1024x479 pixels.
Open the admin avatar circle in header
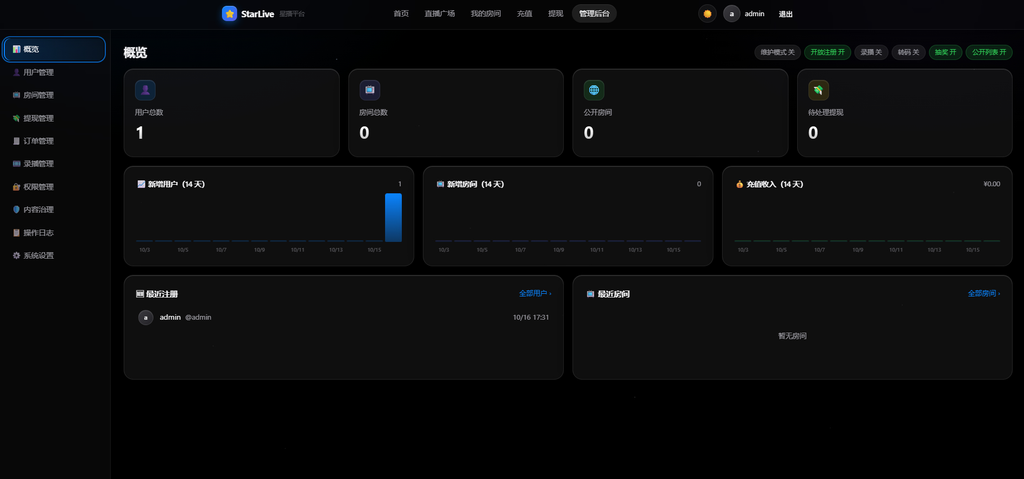tap(731, 13)
